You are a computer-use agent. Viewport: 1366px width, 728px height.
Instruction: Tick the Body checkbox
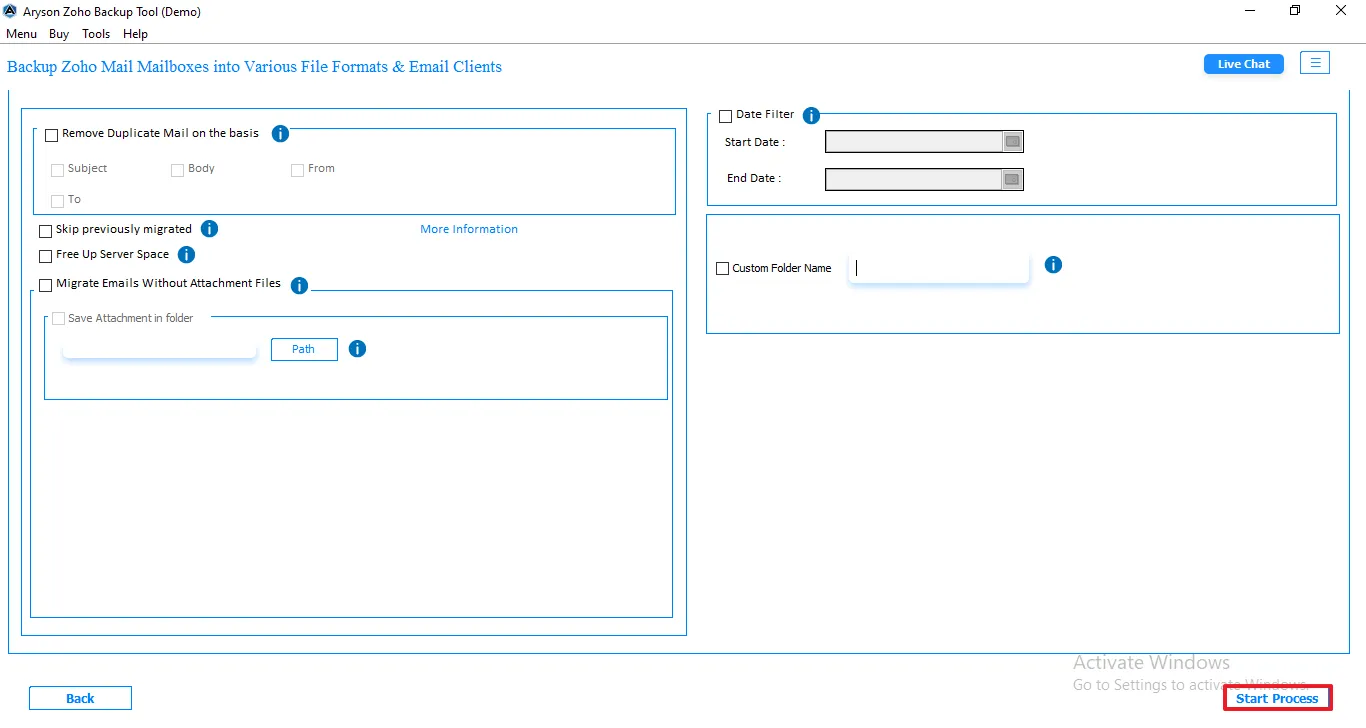177,170
